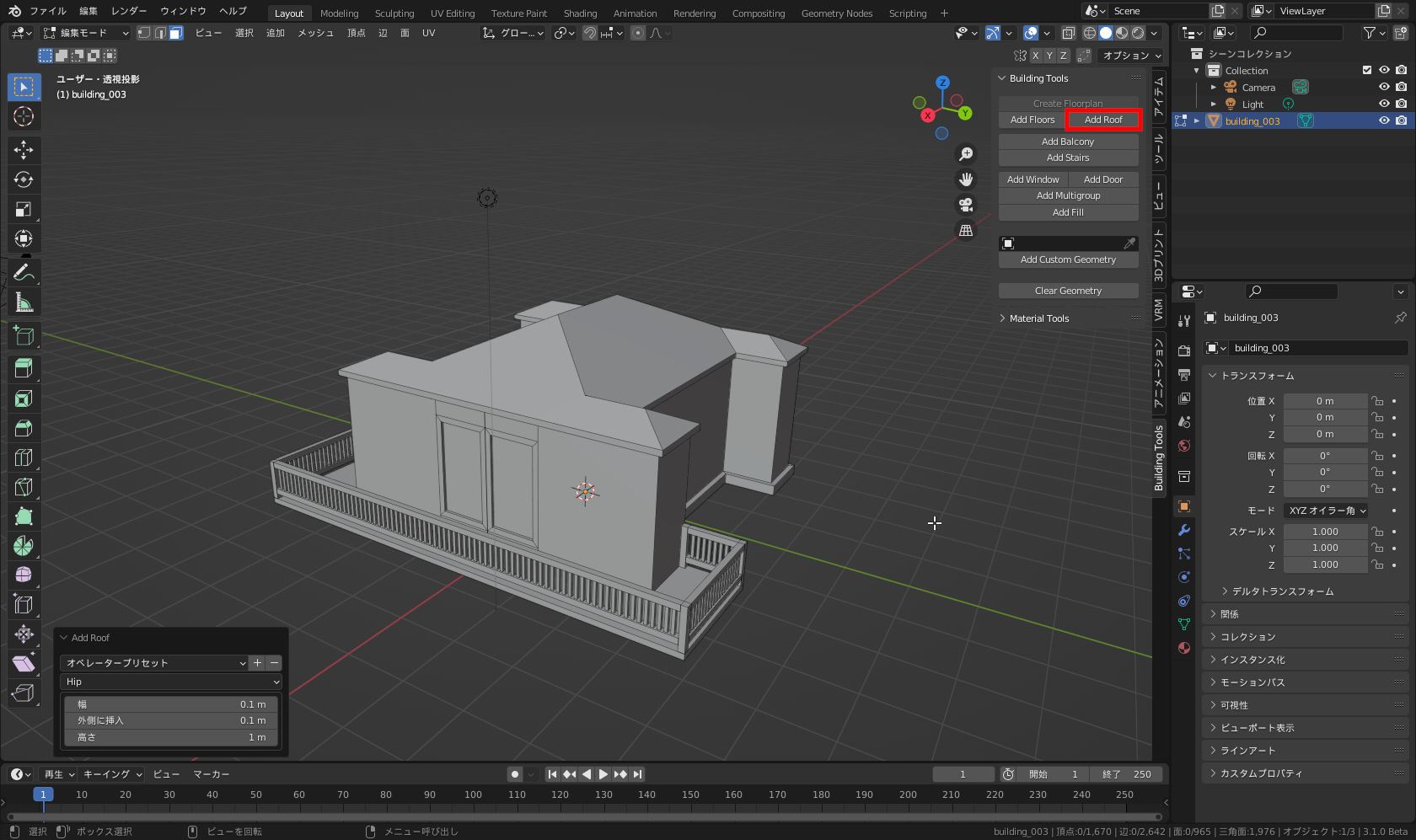This screenshot has height=840, width=1416.
Task: Click the Add Balcony button
Action: [1068, 141]
